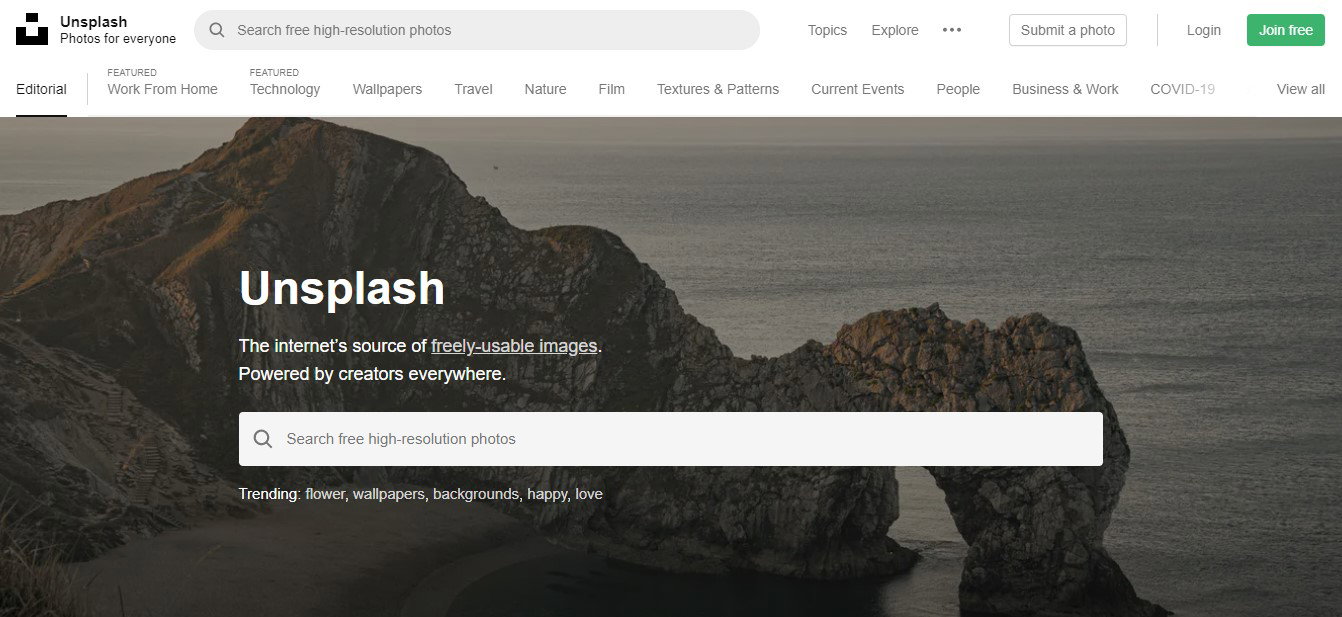Click trending term backgrounds

coord(476,494)
